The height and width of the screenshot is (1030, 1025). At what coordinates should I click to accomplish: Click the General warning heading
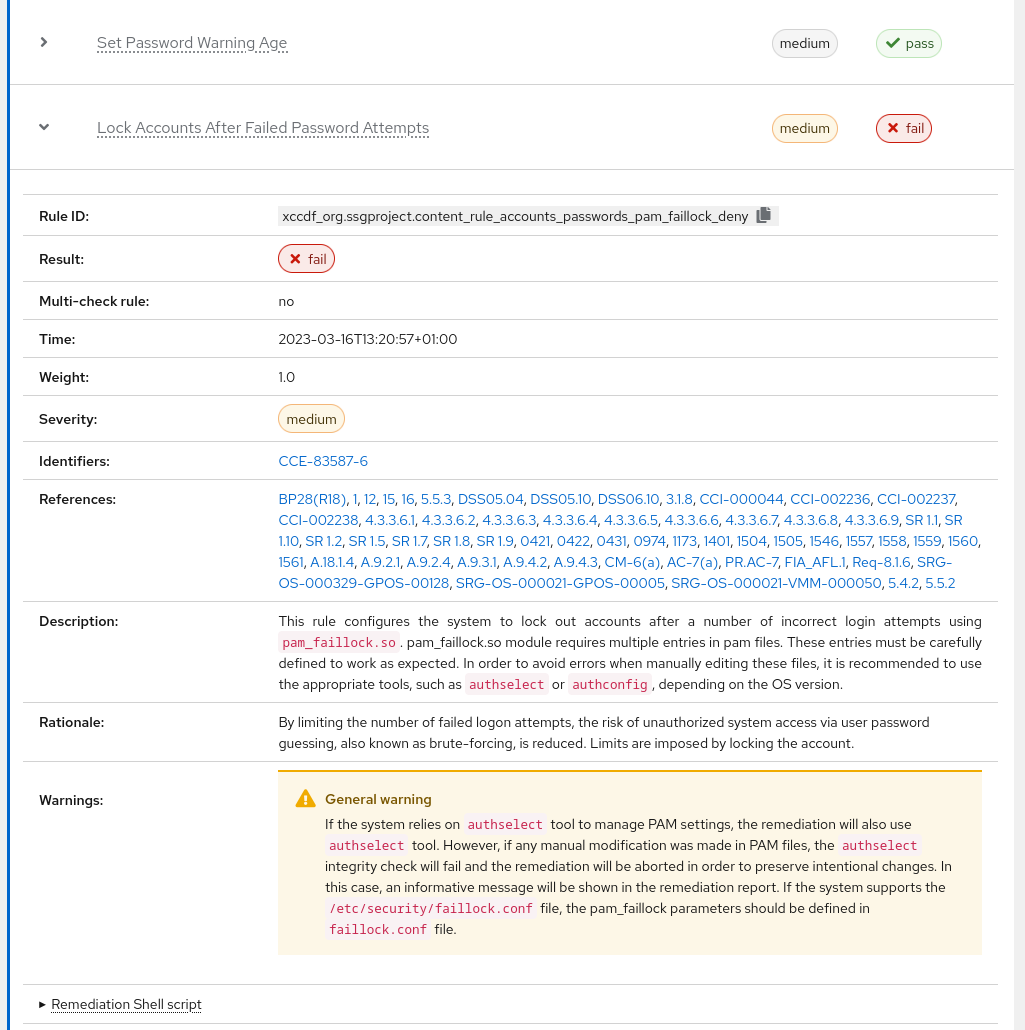click(x=378, y=799)
